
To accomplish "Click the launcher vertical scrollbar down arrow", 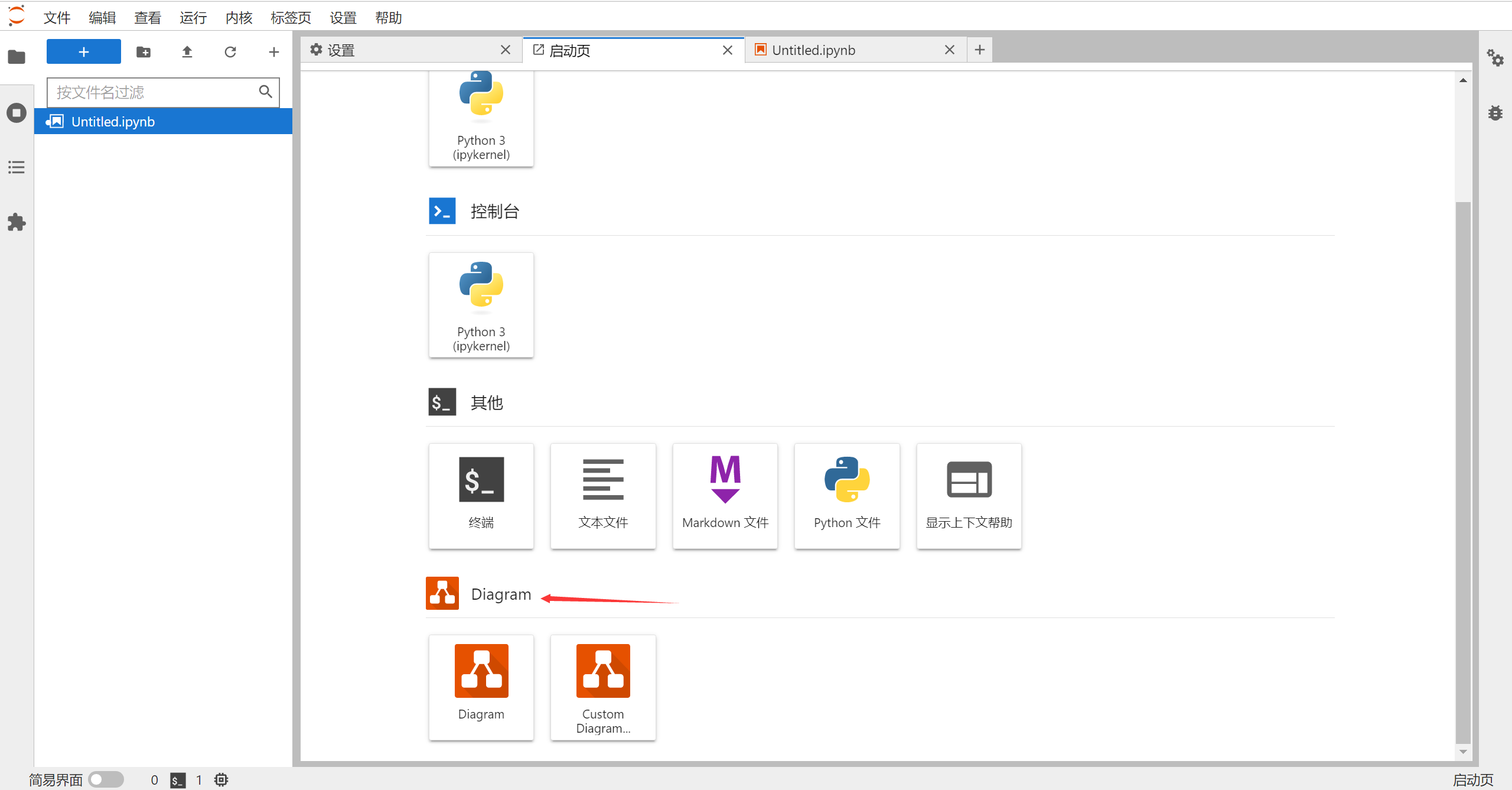I will [1463, 752].
